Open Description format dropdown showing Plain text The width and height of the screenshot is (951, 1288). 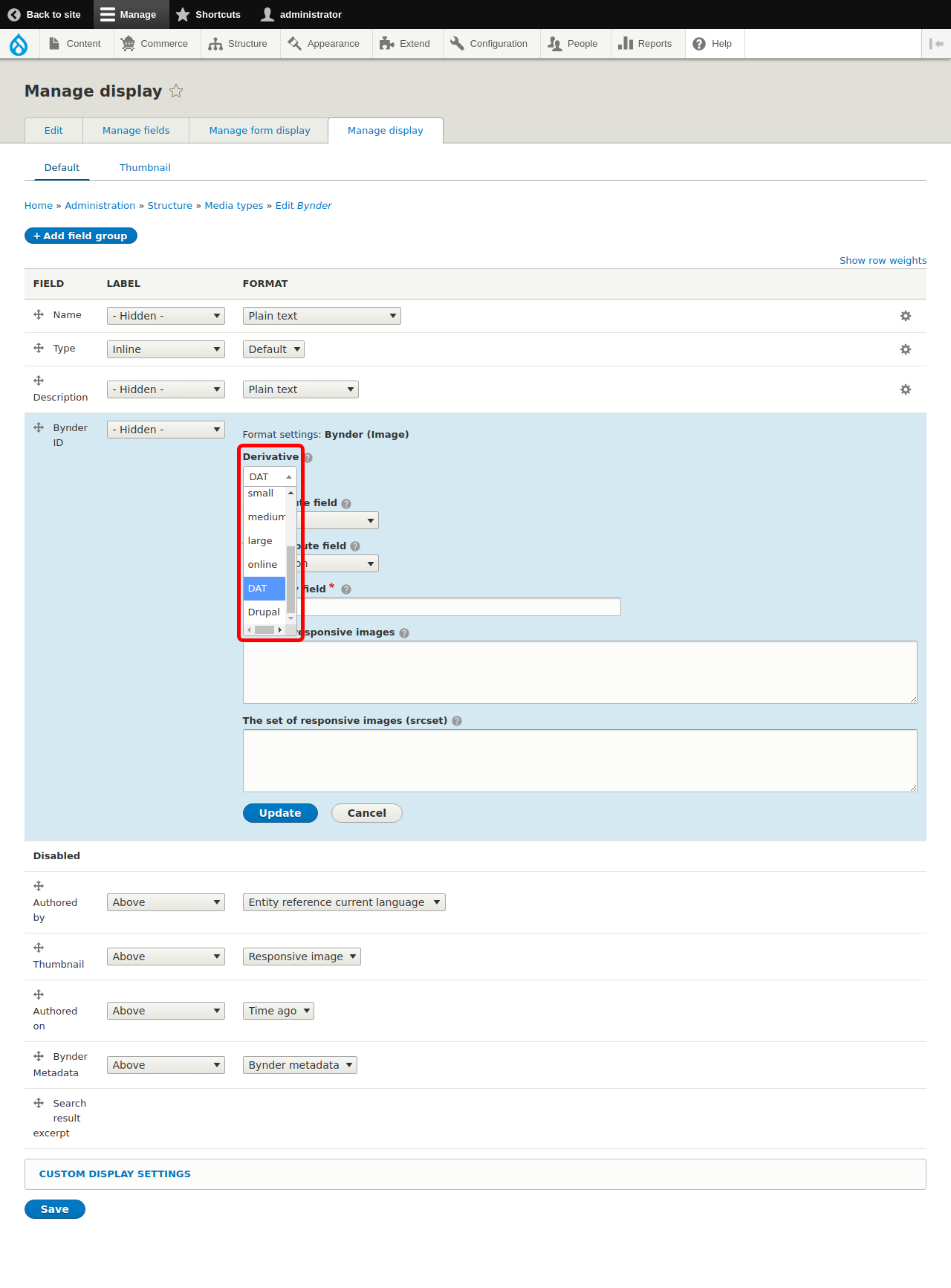[x=300, y=389]
